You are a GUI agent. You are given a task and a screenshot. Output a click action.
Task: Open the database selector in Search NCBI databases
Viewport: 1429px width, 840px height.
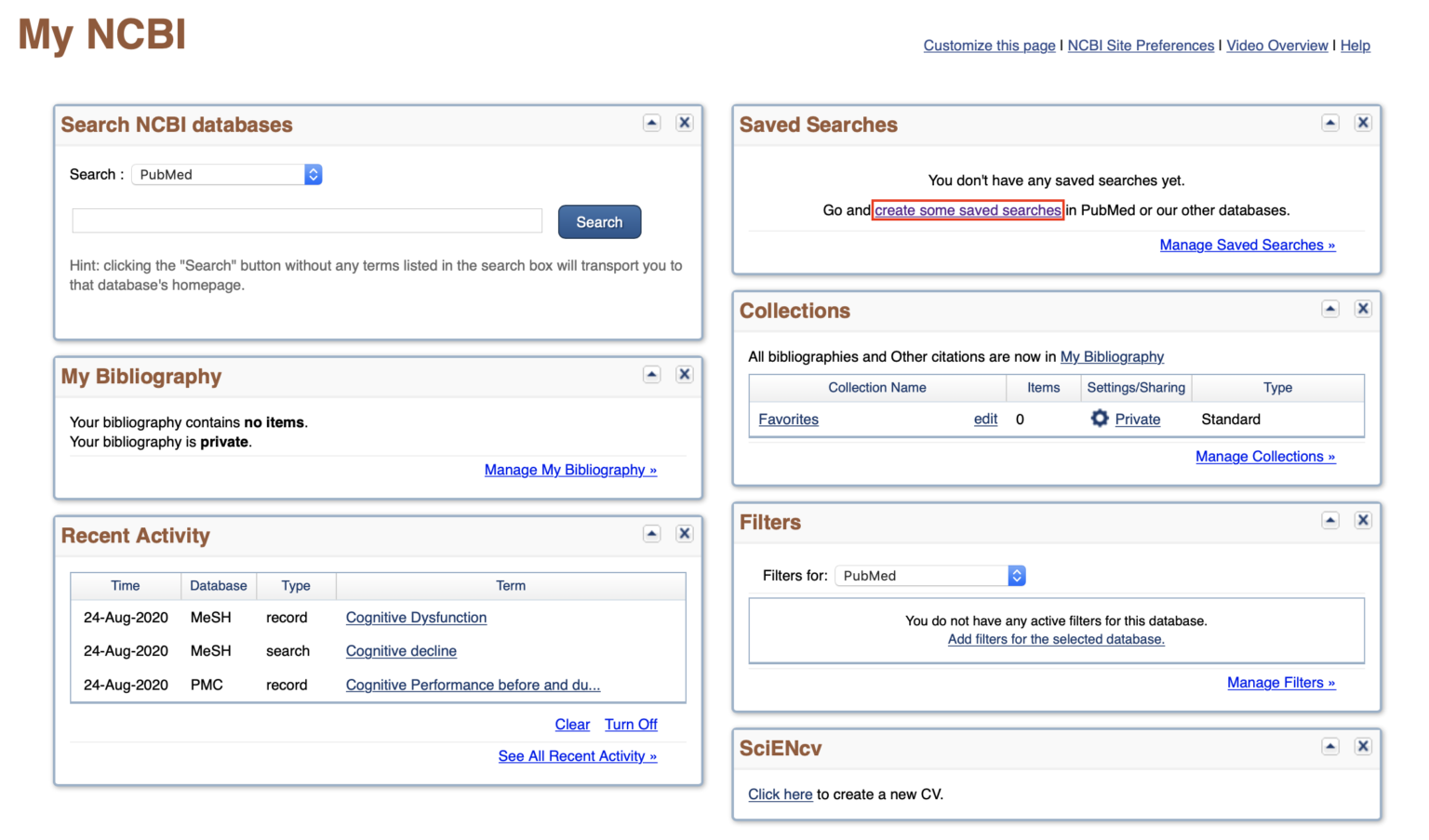coord(313,174)
